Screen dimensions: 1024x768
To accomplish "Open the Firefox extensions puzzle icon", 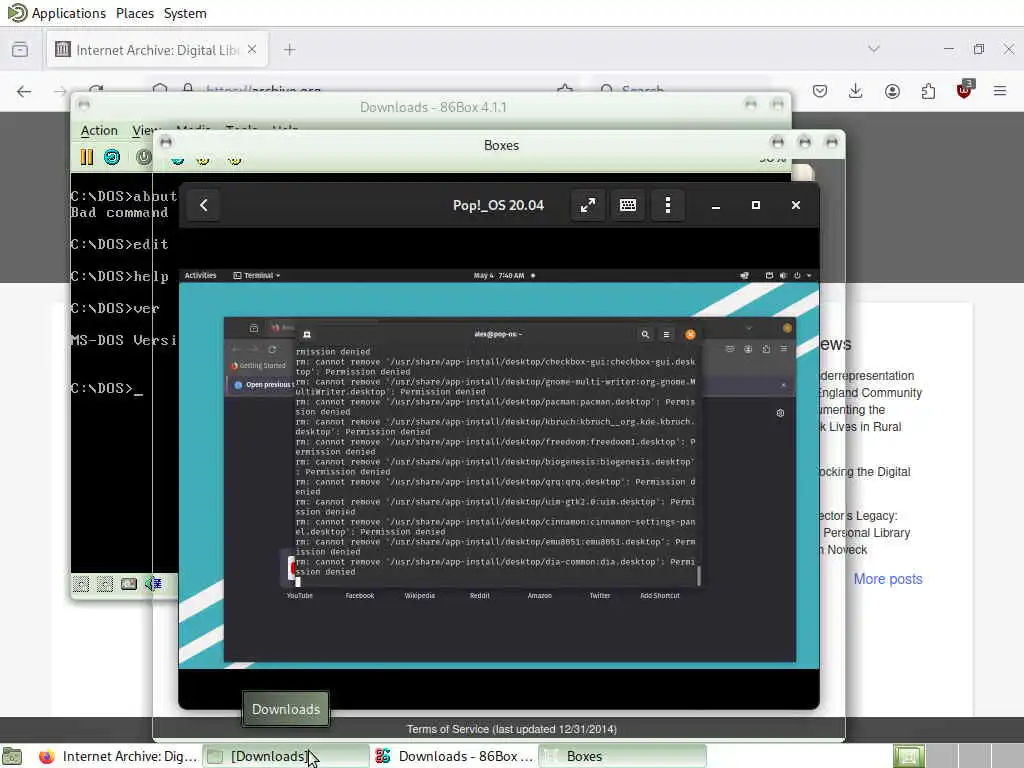I will [x=928, y=91].
